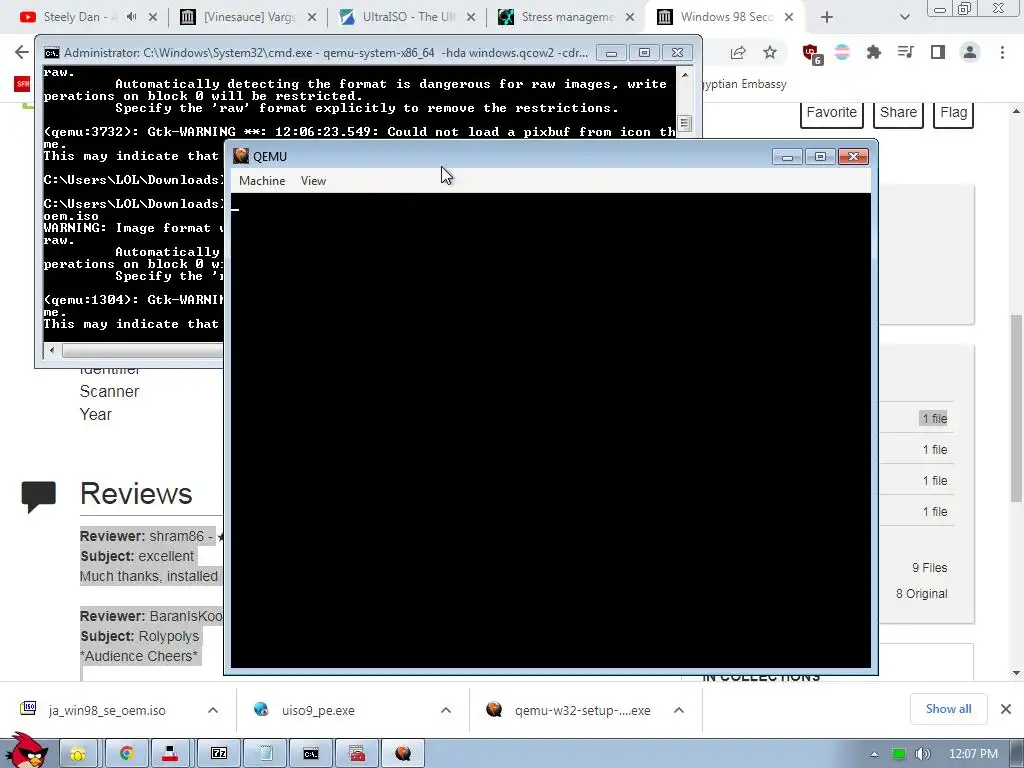Image resolution: width=1024 pixels, height=768 pixels.
Task: Click the 12:07 PM taskbar clock
Action: [x=973, y=754]
